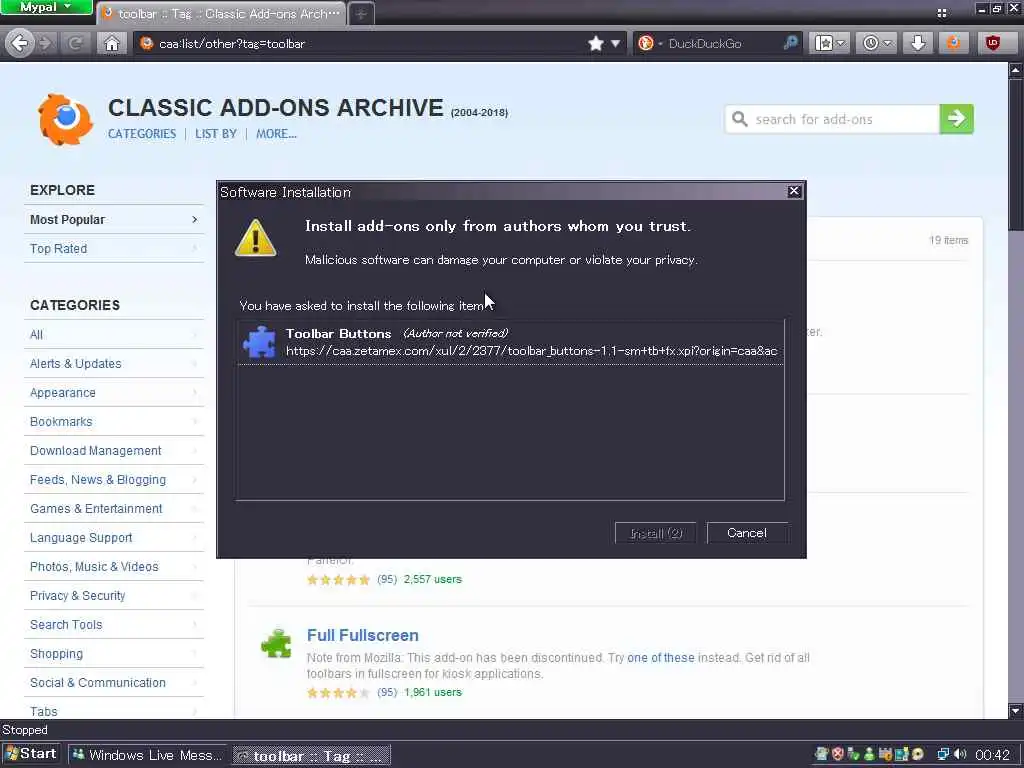
Task: Click the site icon in the address bar
Action: click(147, 44)
